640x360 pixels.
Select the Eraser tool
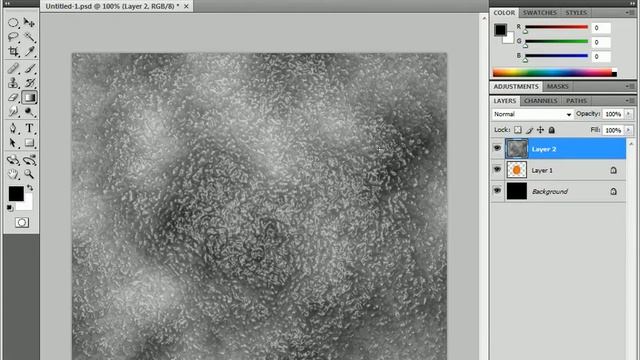click(13, 97)
